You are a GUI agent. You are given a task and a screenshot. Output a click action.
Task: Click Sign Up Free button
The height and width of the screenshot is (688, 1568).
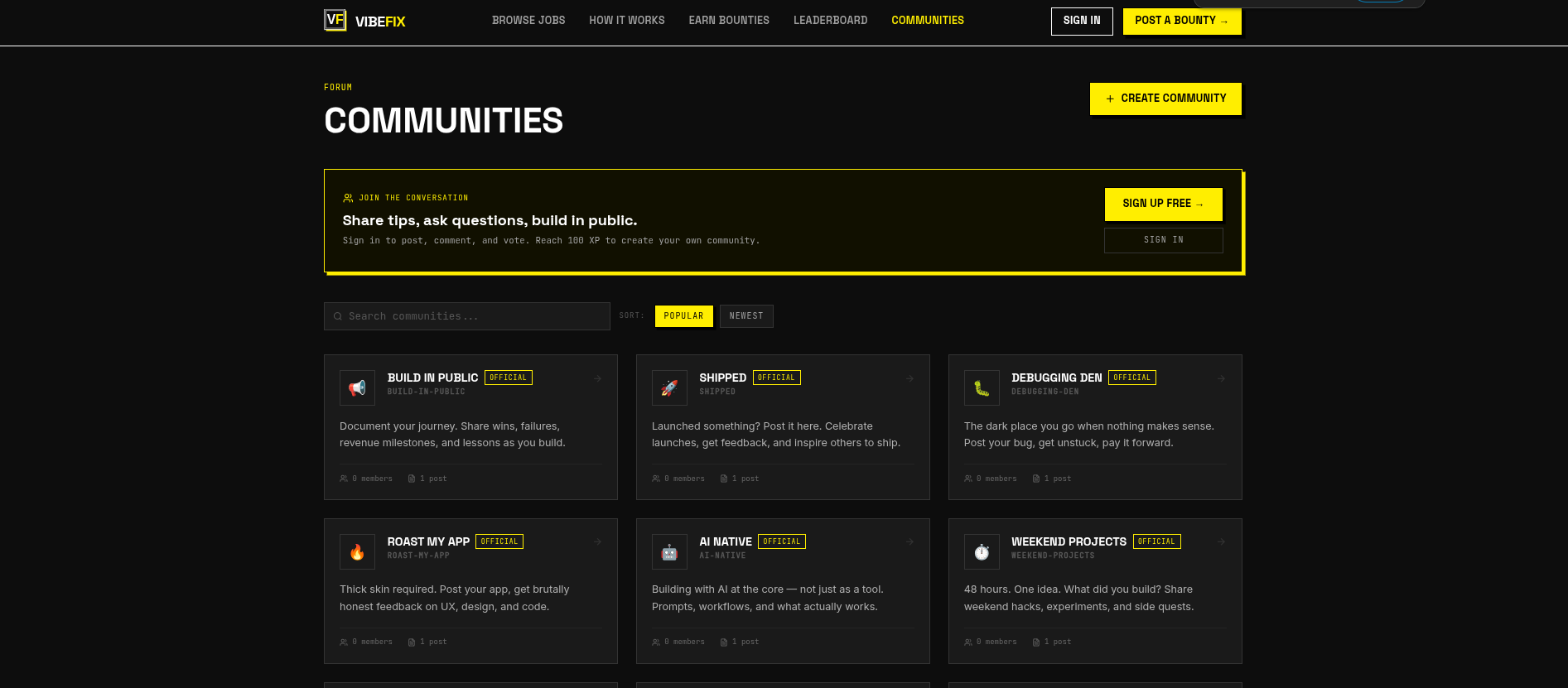1163,204
